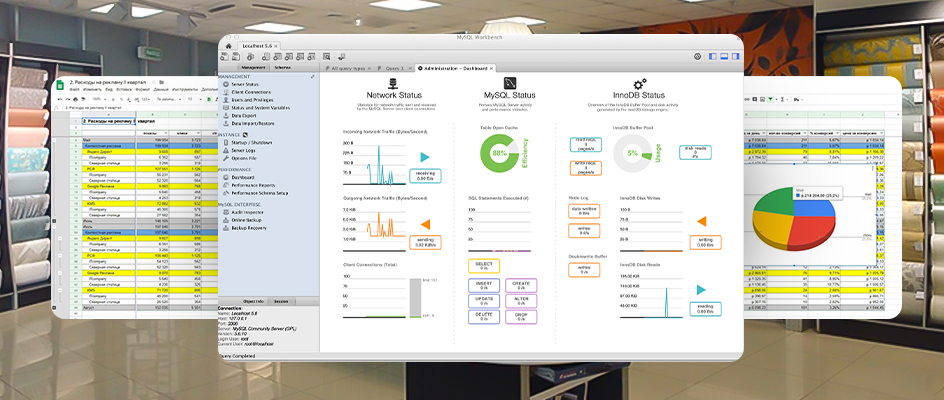Click the home icon in MySQL Workbench
944x400 pixels.
coord(228,46)
